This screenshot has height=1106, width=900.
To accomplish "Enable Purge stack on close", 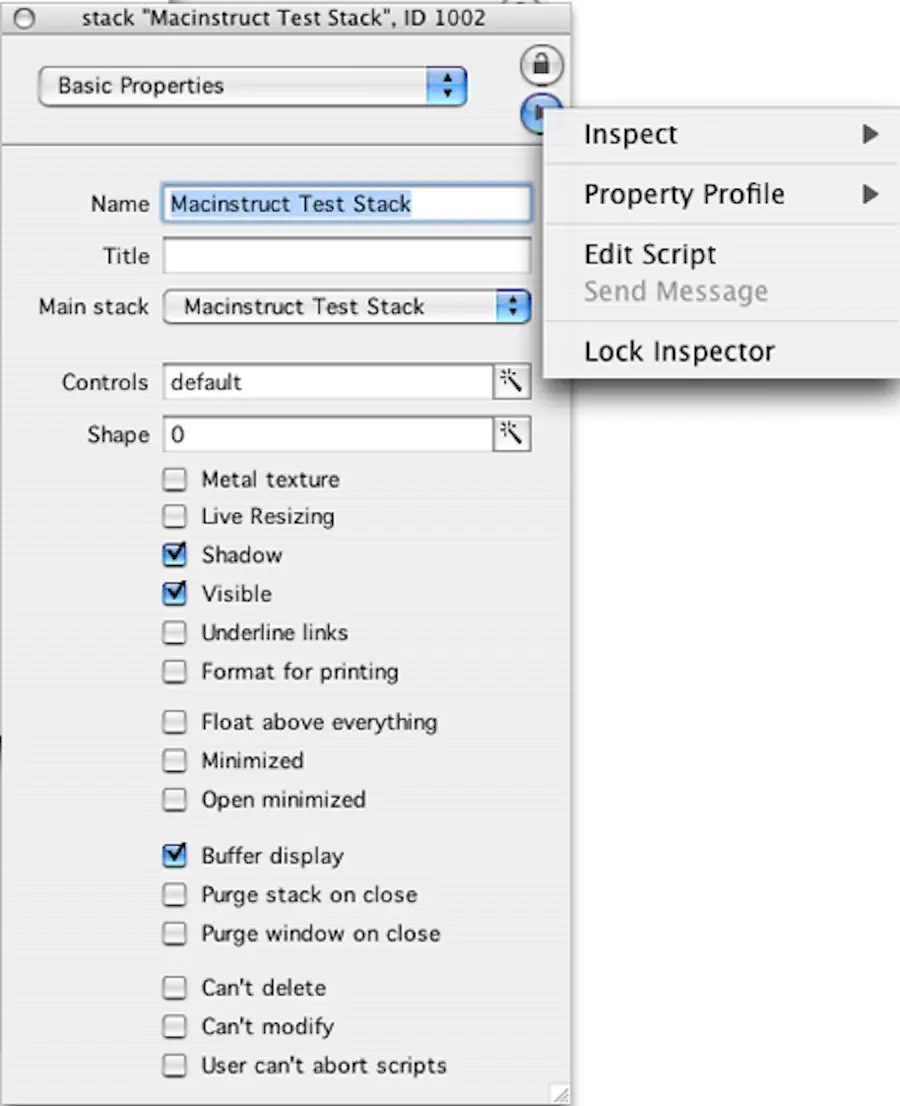I will tap(174, 894).
